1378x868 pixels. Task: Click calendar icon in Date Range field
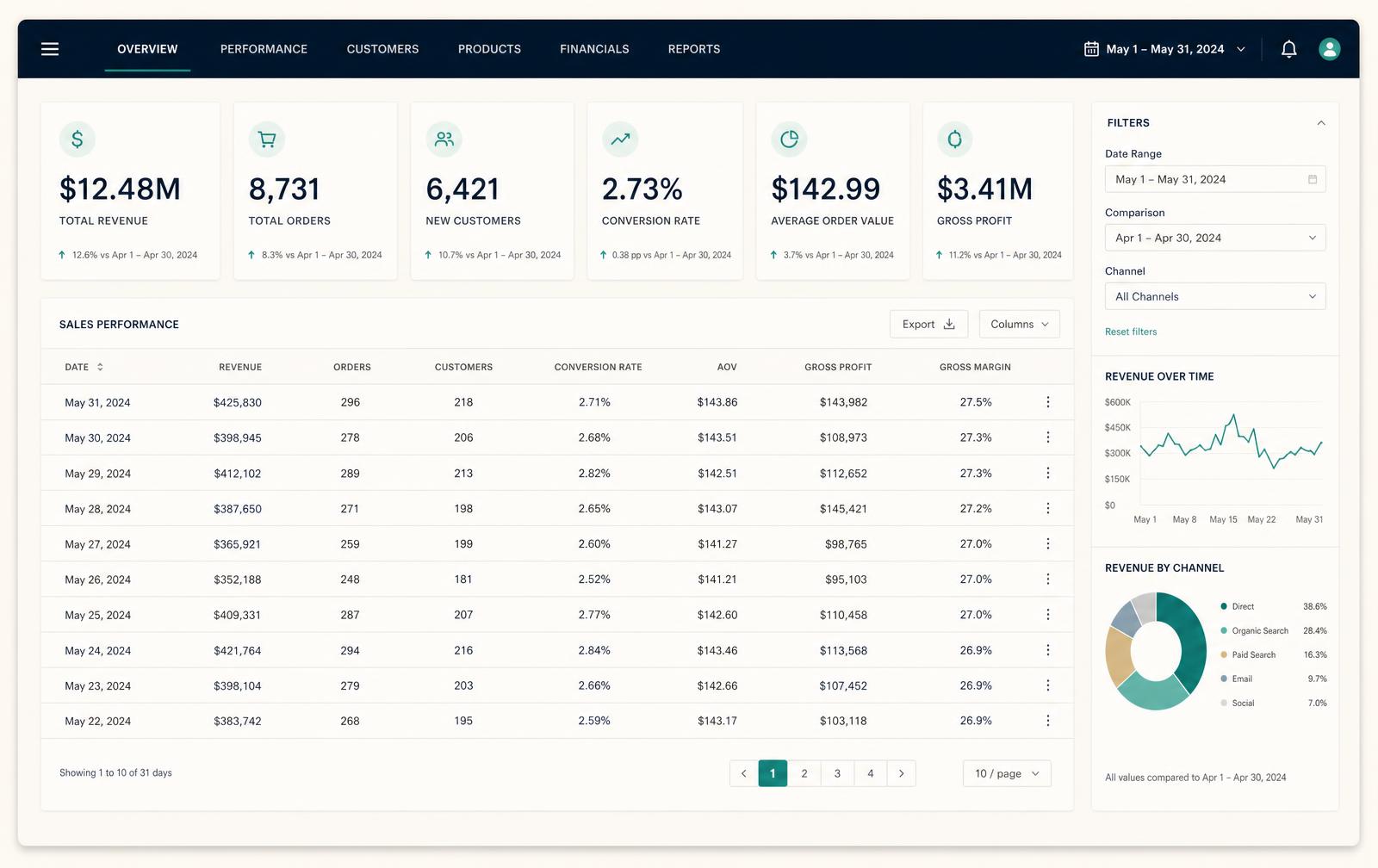click(1313, 179)
